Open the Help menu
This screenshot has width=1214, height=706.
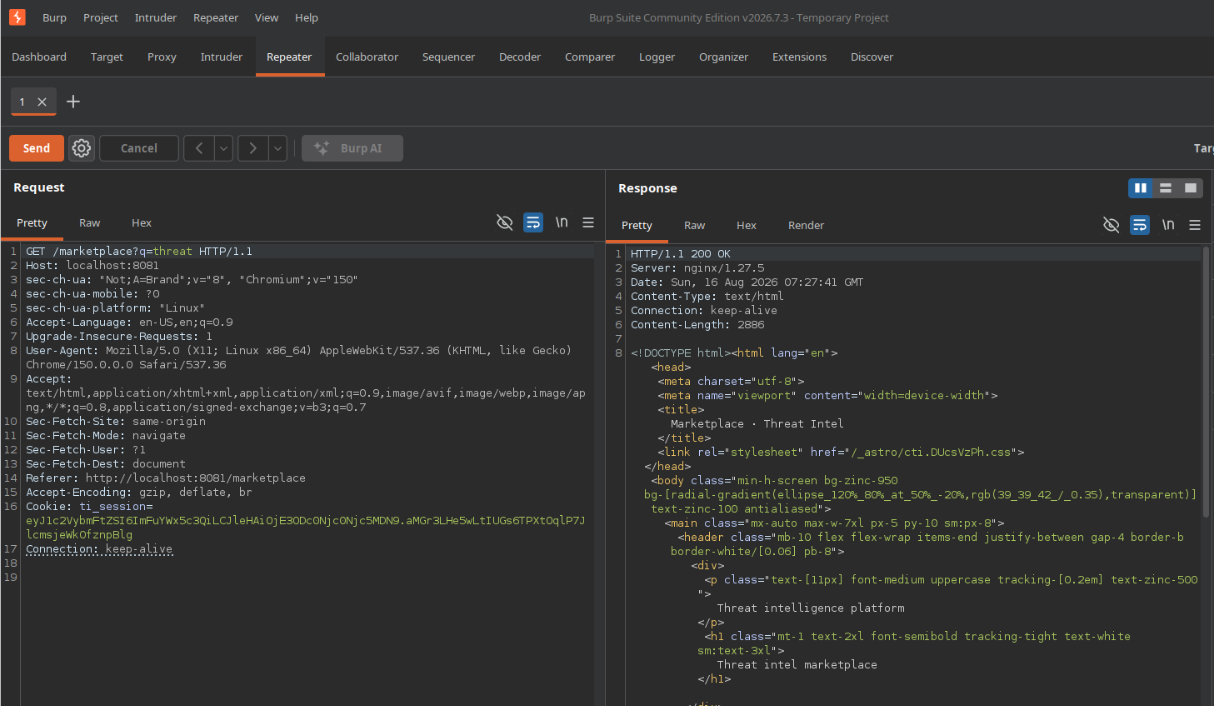(x=307, y=18)
